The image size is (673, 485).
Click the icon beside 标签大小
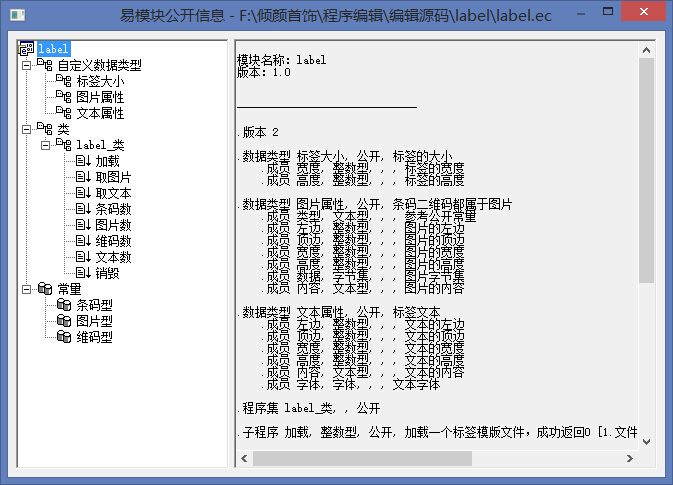point(64,81)
